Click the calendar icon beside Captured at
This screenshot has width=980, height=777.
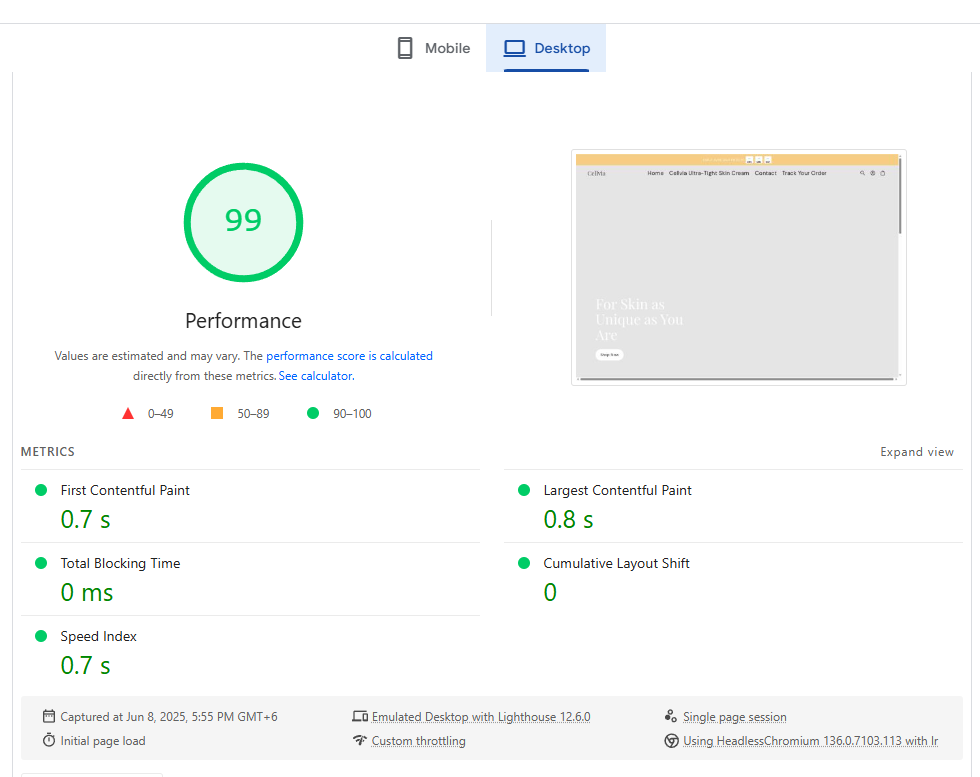(49, 716)
